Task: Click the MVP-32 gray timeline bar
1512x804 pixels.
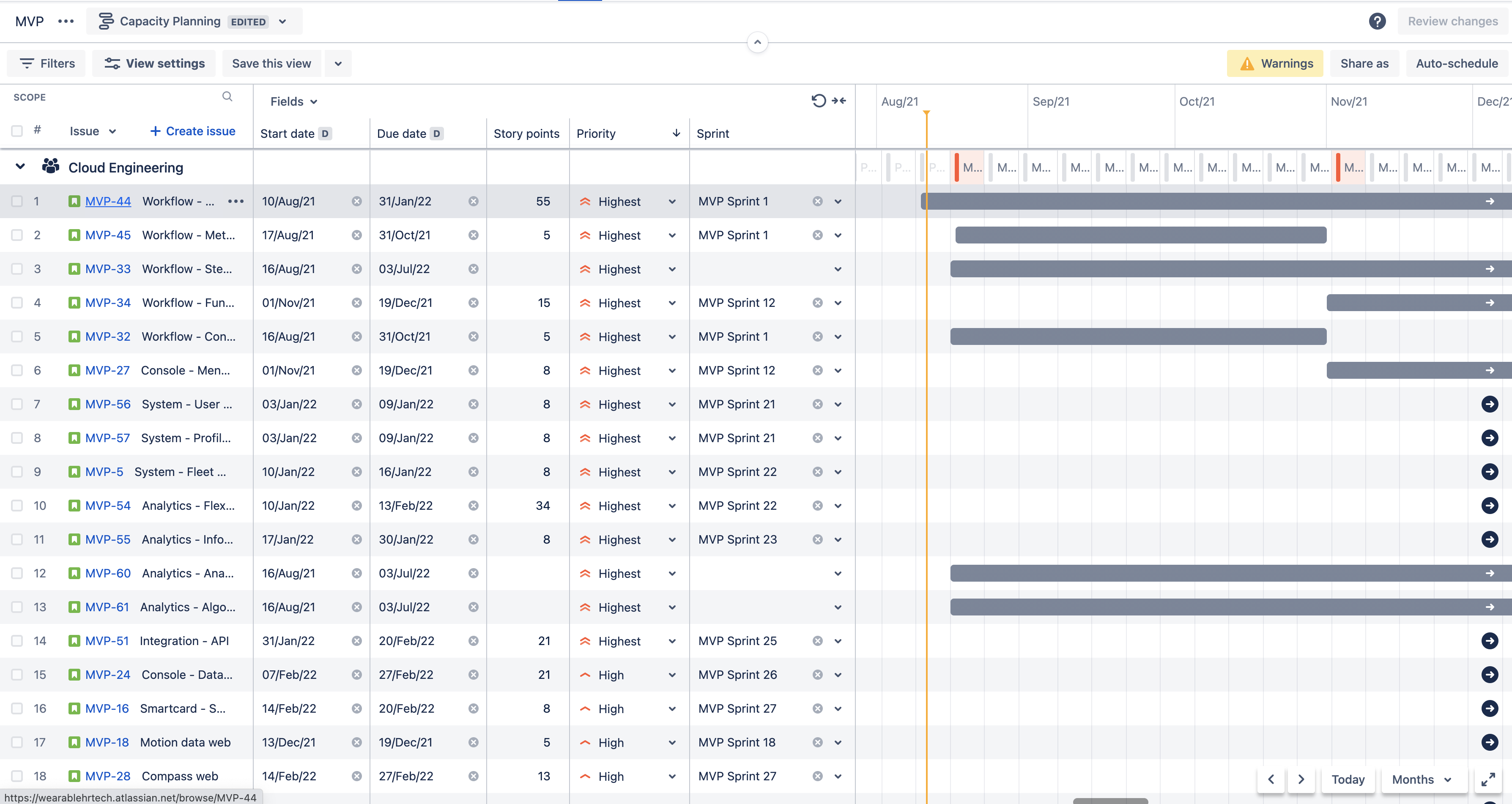Action: (1138, 337)
